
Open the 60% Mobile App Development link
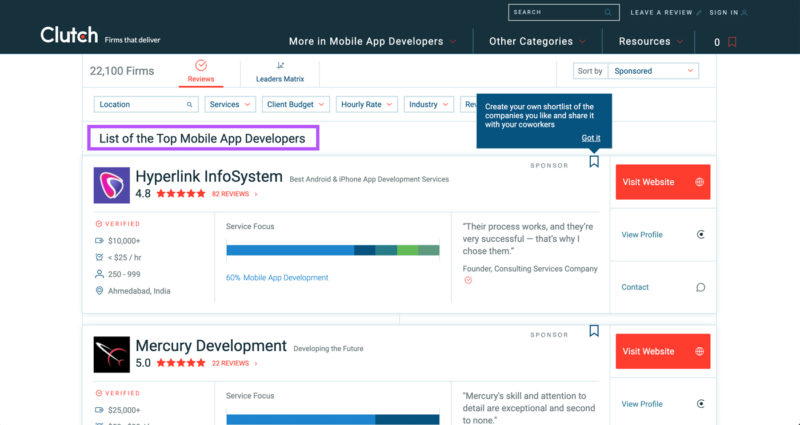point(277,278)
